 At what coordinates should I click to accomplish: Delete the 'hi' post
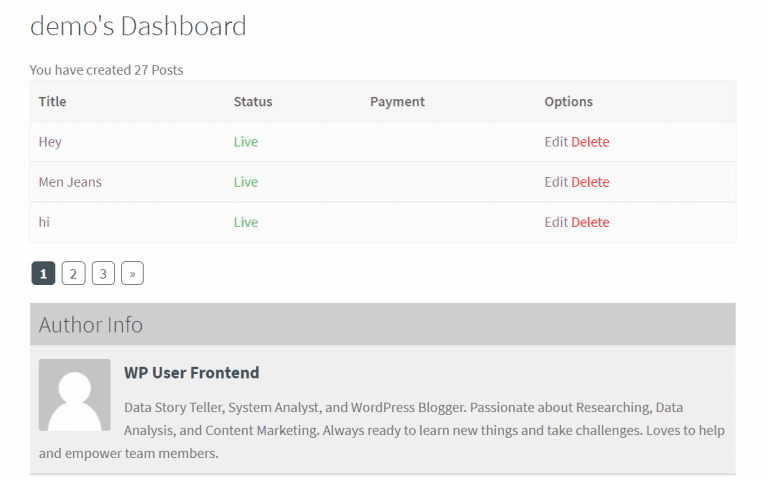tap(590, 222)
